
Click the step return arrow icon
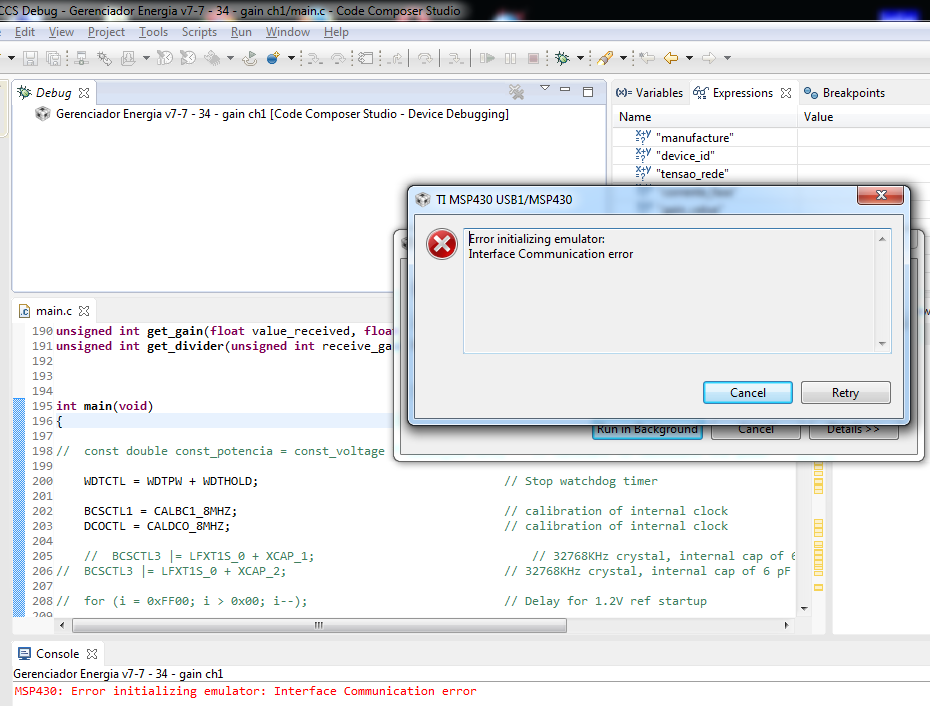click(395, 58)
